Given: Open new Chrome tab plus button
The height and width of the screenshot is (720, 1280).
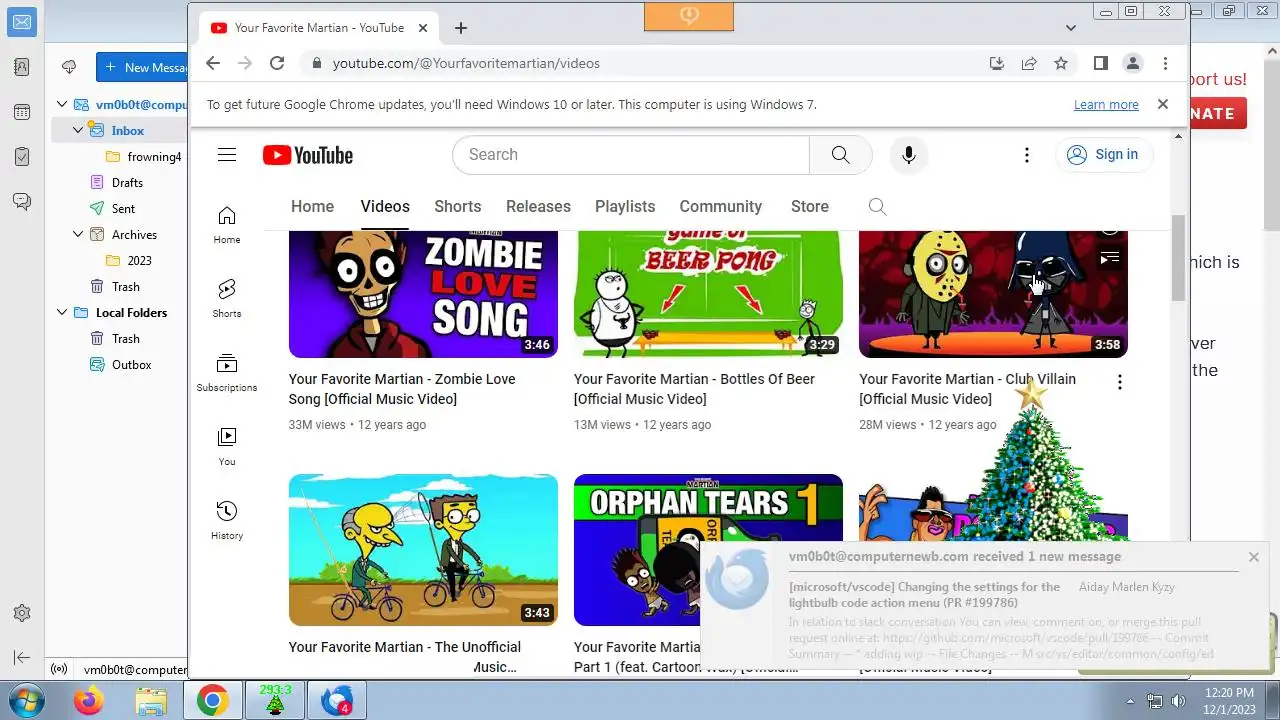Looking at the screenshot, I should pyautogui.click(x=460, y=28).
